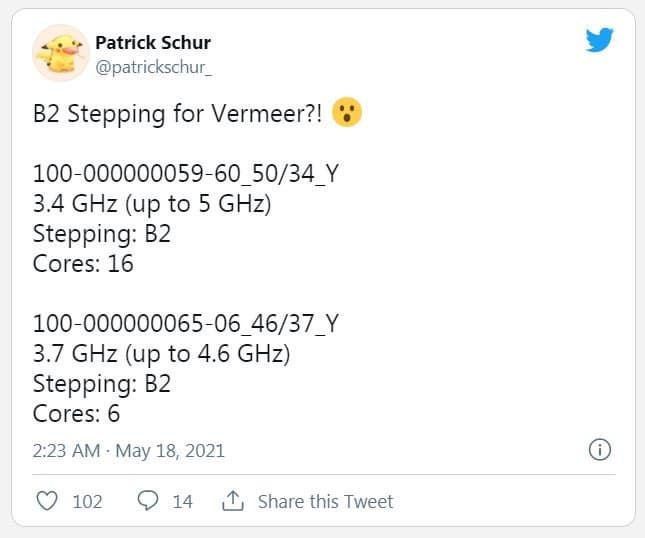The image size is (645, 538).
Task: Click the 14 replies count
Action: 182,501
